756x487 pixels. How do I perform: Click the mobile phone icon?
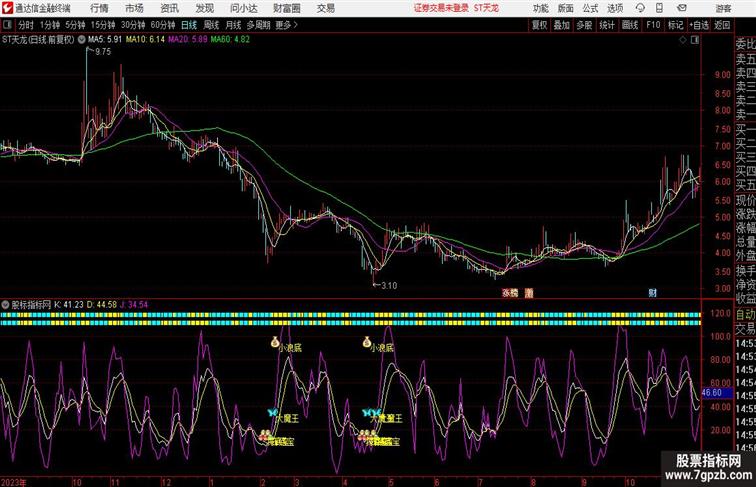(660, 8)
